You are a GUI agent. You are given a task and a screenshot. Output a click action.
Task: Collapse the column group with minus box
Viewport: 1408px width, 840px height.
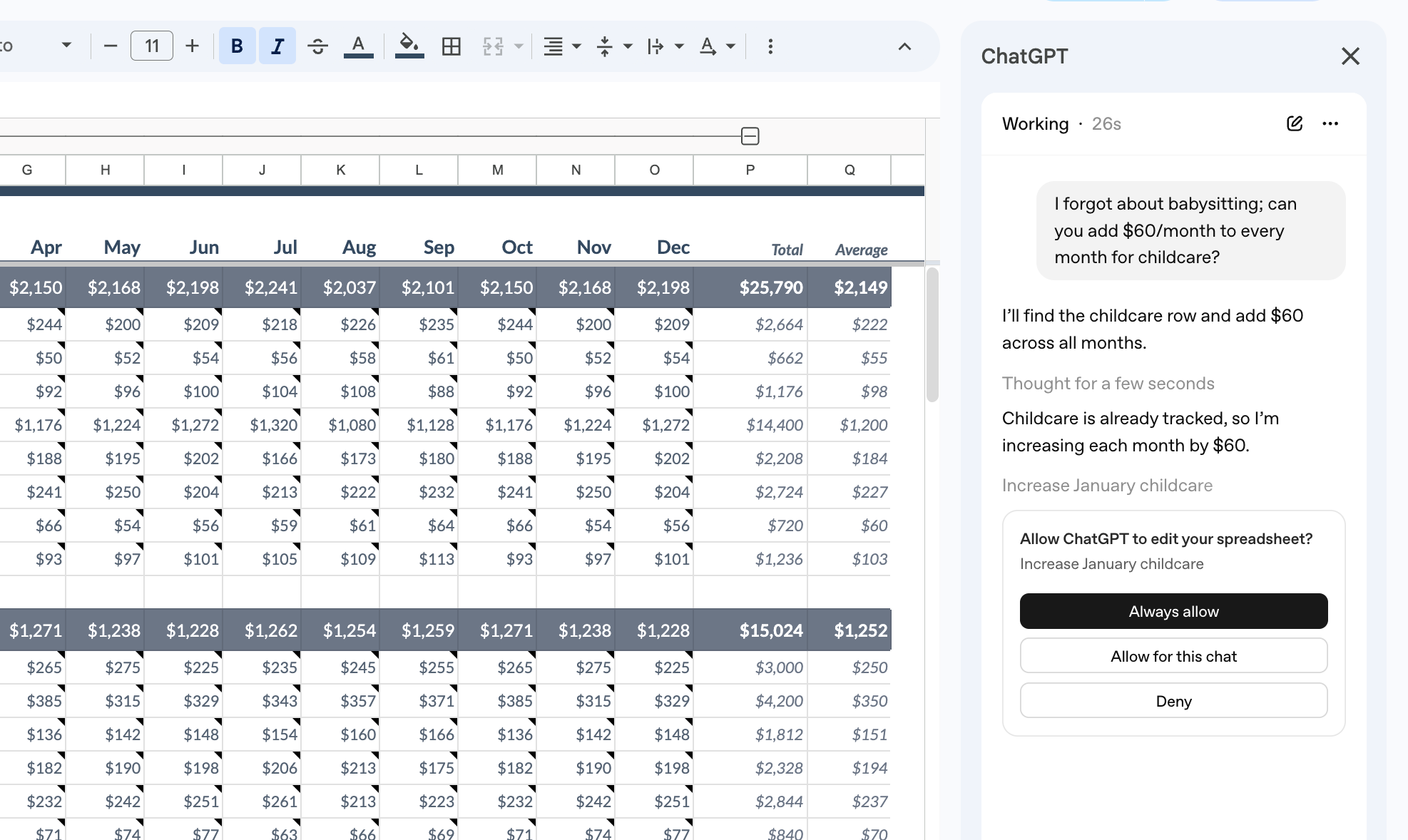click(x=750, y=136)
